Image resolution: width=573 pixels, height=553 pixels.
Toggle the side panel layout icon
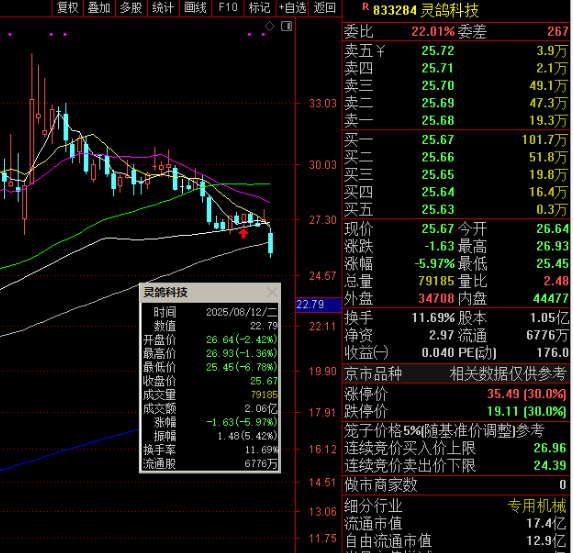pos(286,26)
